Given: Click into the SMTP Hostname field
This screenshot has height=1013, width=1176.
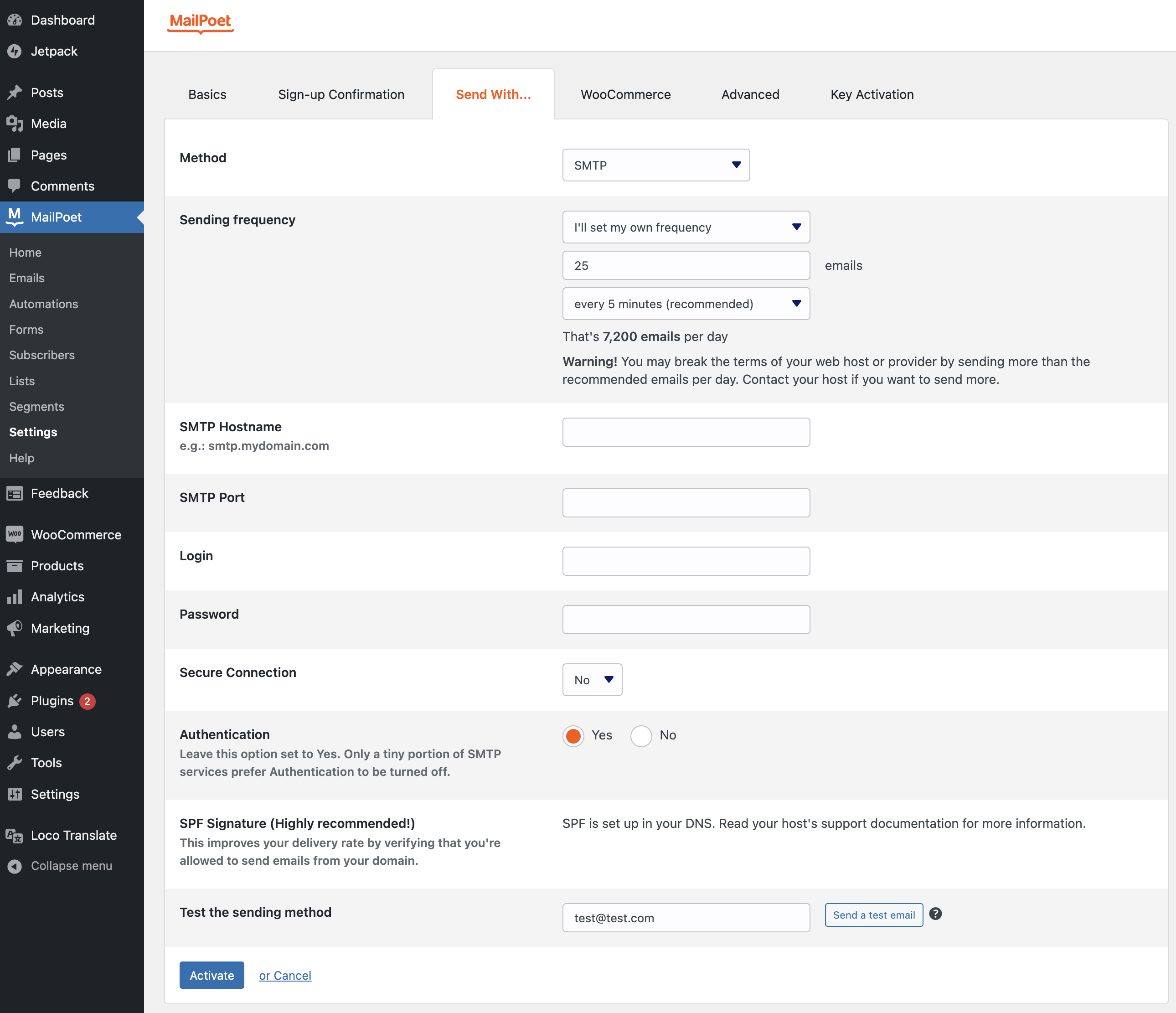Looking at the screenshot, I should (686, 432).
